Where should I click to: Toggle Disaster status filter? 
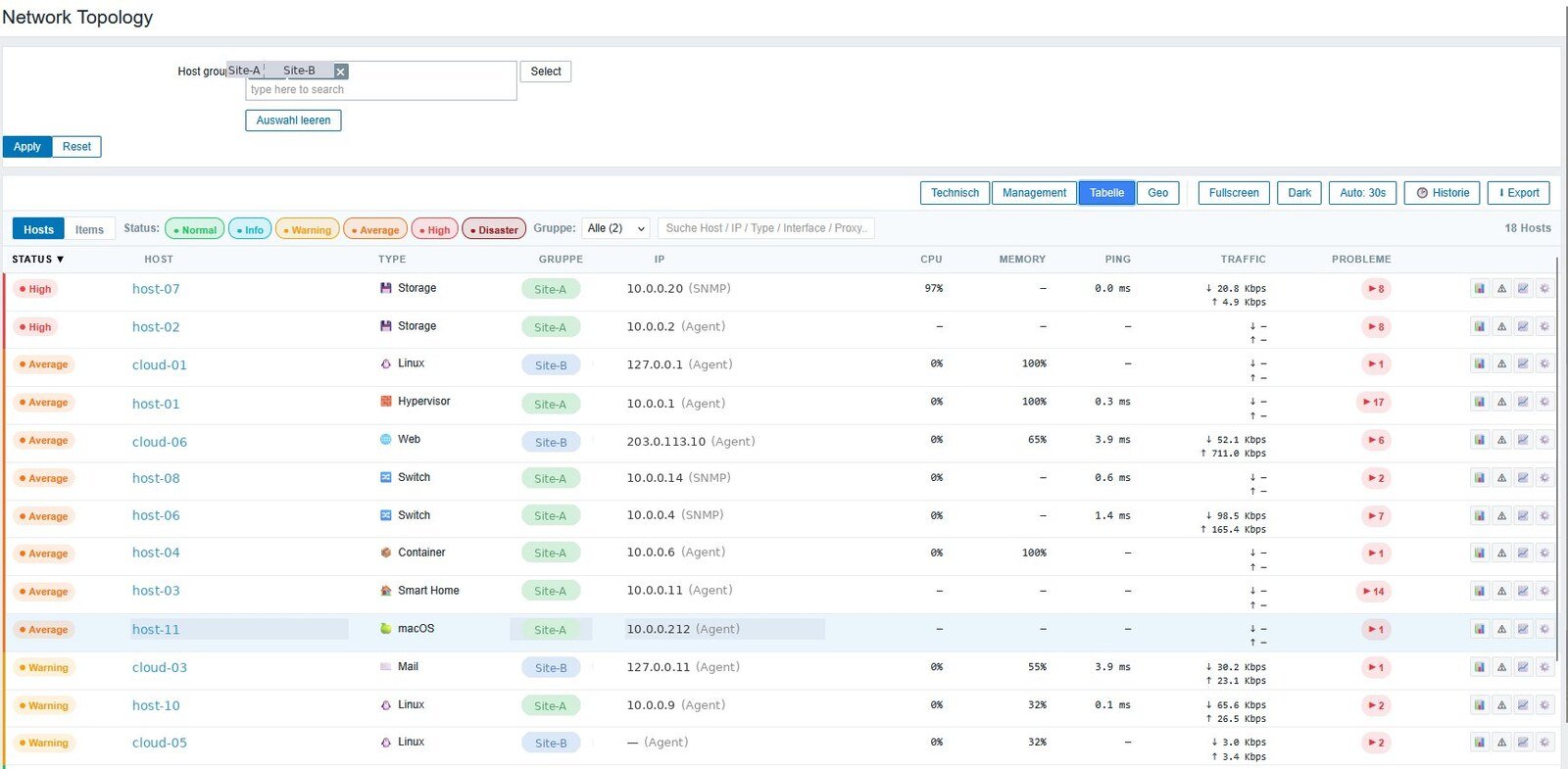(x=494, y=229)
